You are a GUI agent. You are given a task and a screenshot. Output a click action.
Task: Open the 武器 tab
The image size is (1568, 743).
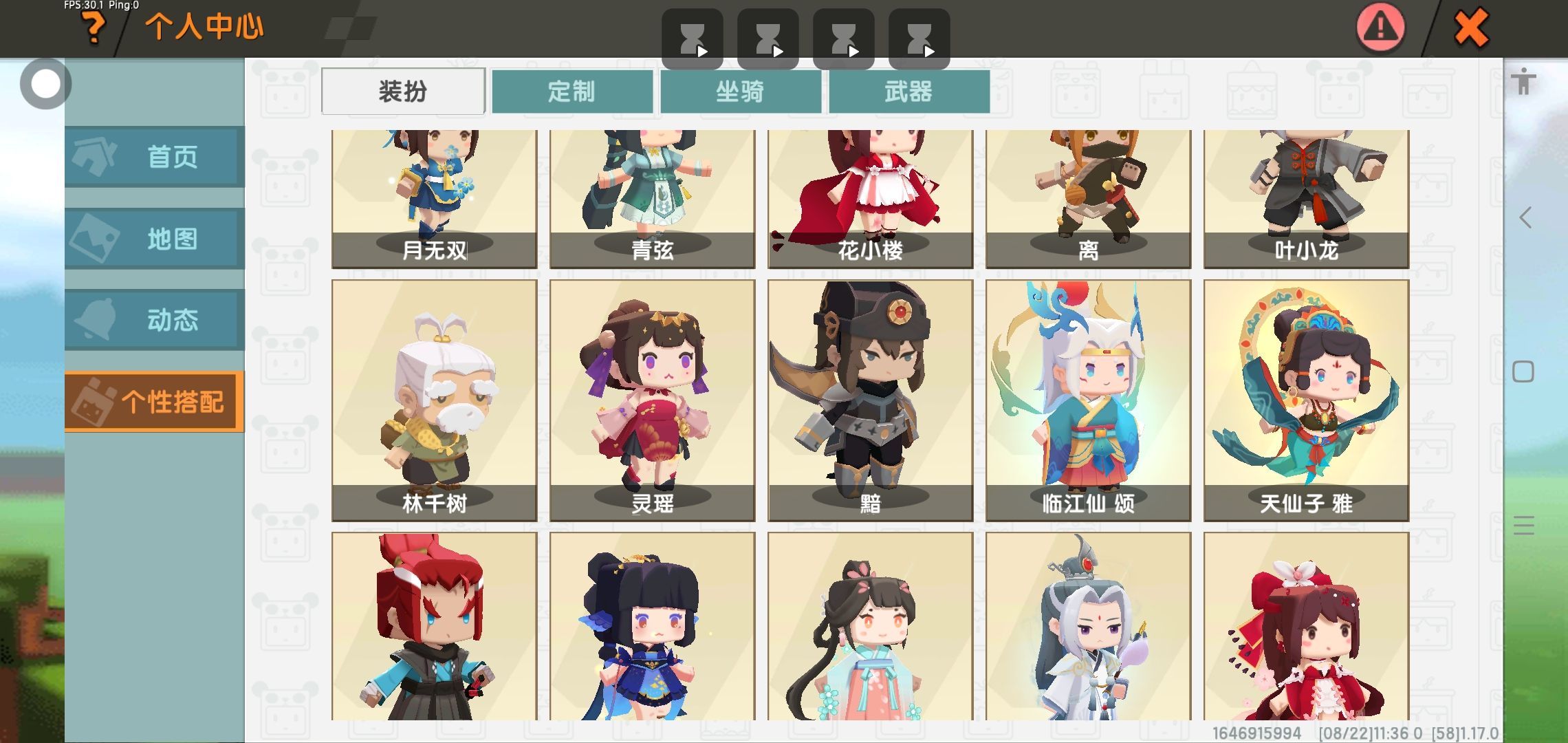point(909,91)
